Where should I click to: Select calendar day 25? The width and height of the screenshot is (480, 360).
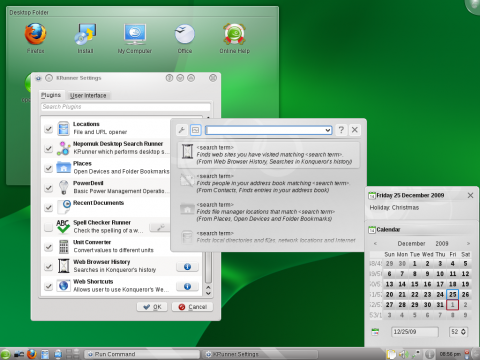(x=452, y=294)
